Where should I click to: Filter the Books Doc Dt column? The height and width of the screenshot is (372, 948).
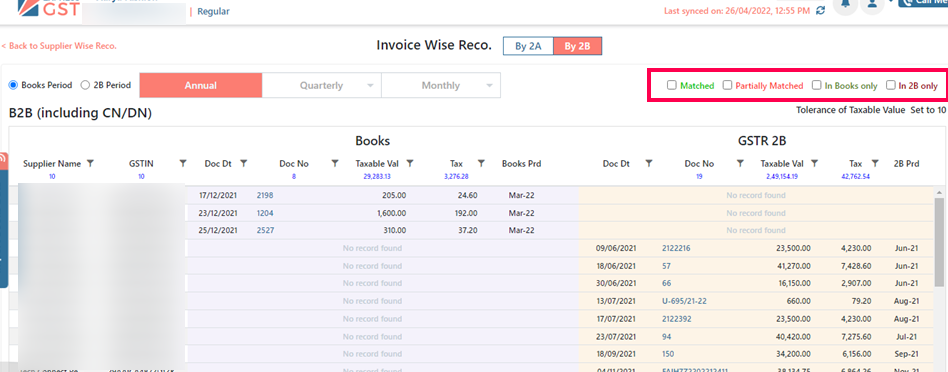point(244,163)
